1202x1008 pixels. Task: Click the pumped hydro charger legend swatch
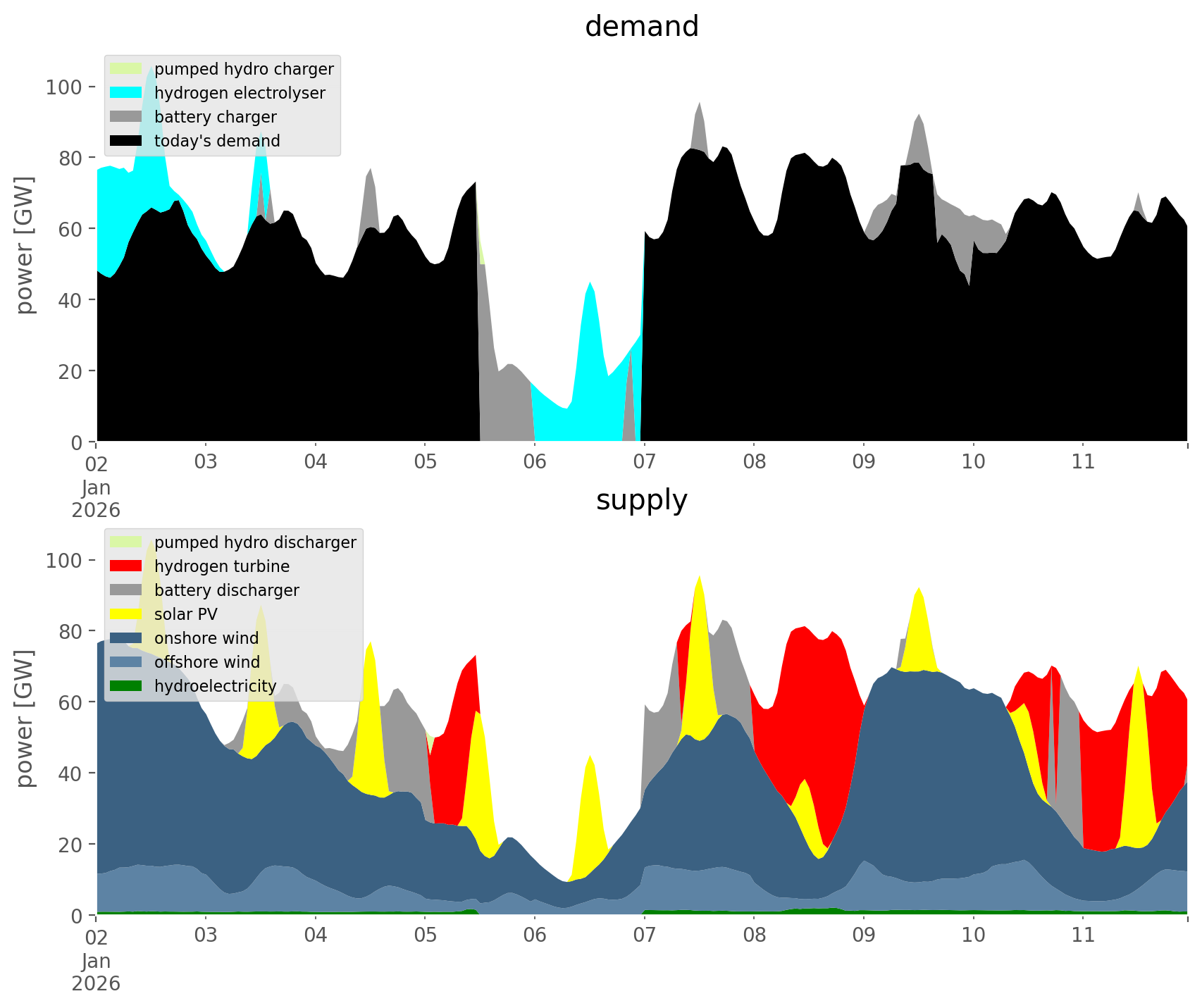click(x=126, y=69)
